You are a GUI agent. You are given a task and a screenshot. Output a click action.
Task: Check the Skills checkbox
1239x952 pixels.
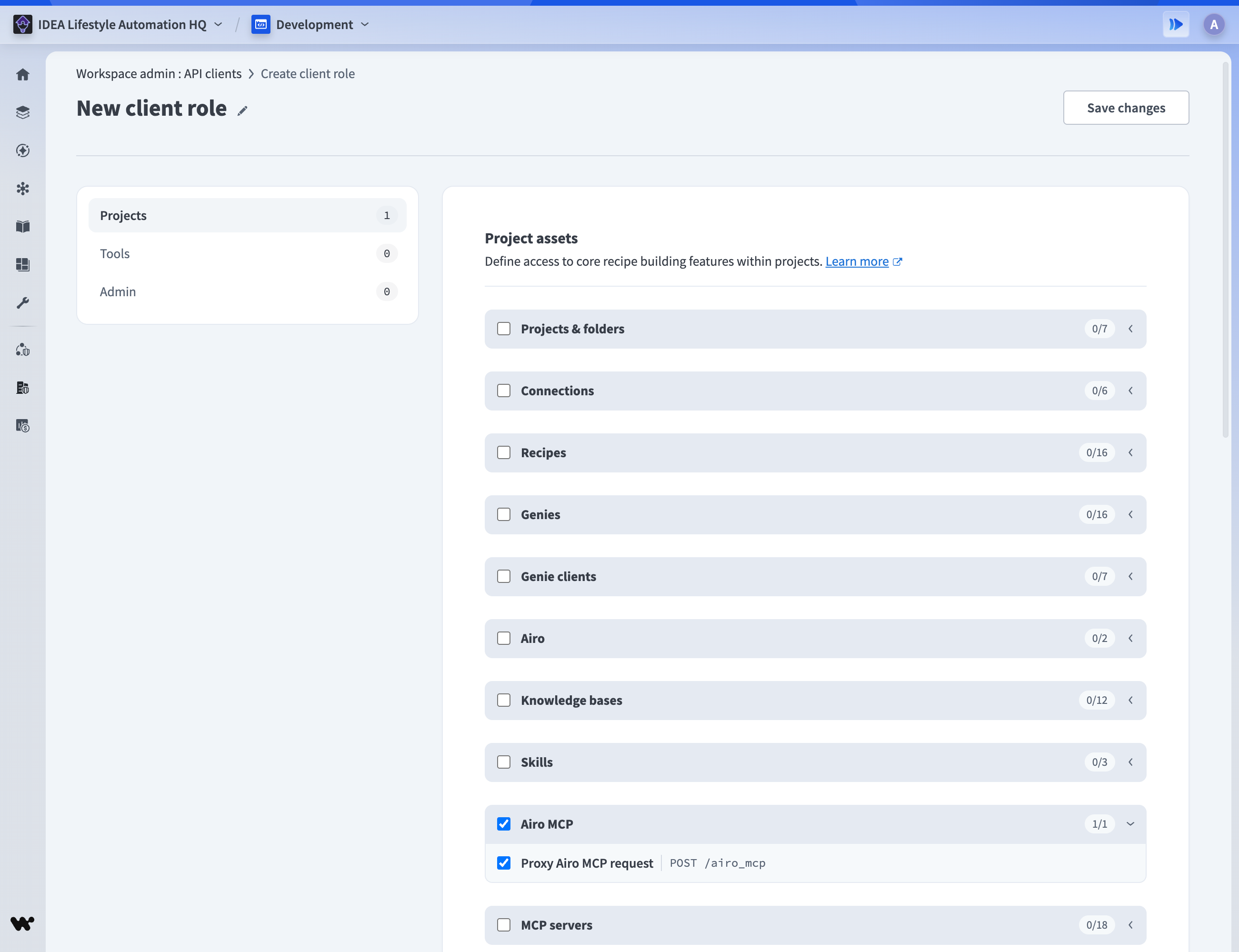tap(504, 762)
